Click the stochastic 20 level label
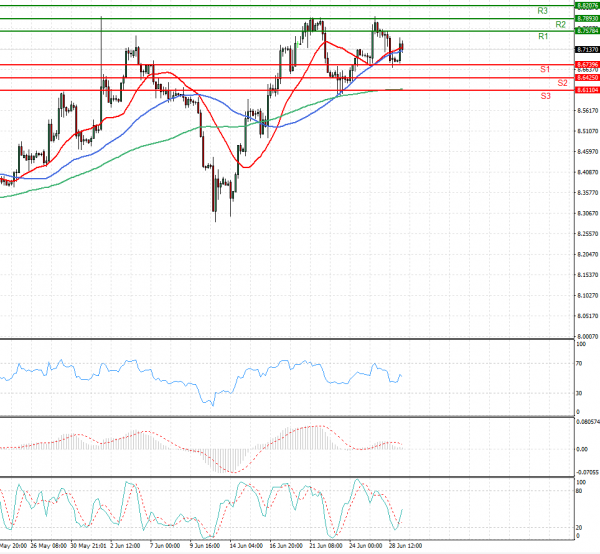Screen dimensions: 600x554 pyautogui.click(x=579, y=528)
